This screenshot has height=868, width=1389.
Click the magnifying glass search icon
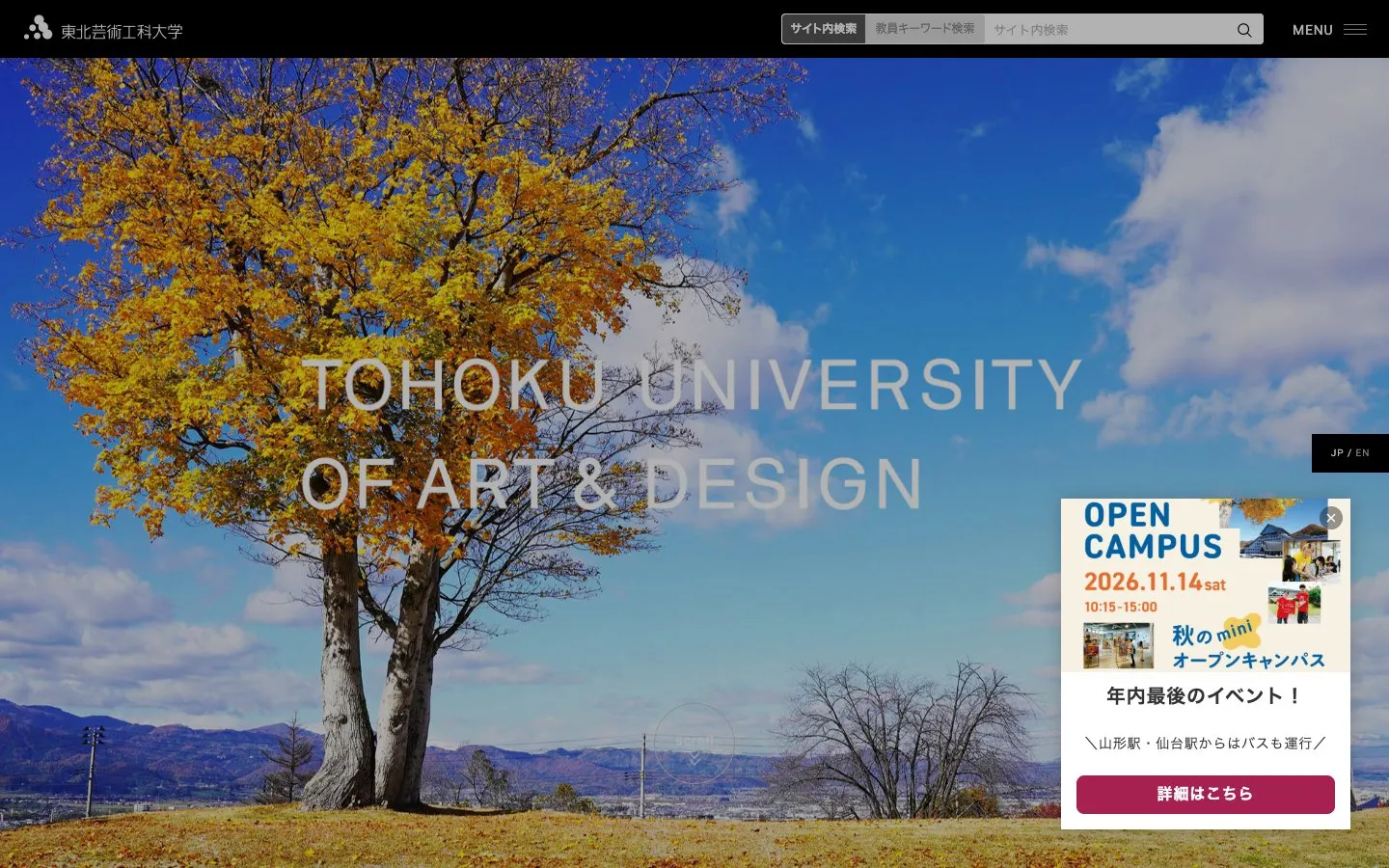pos(1244,30)
